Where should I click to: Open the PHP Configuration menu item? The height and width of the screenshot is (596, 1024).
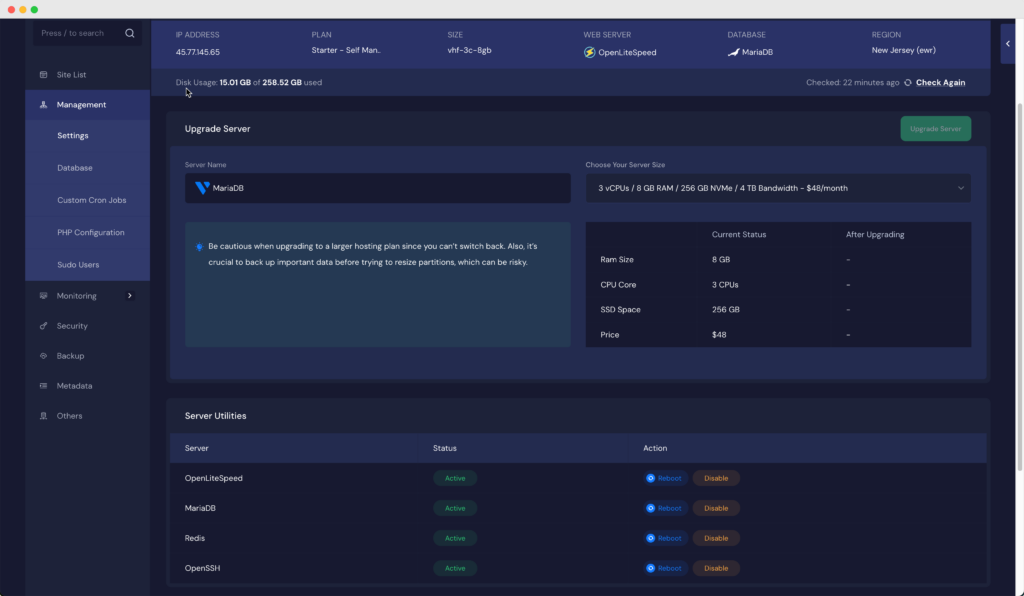(91, 233)
